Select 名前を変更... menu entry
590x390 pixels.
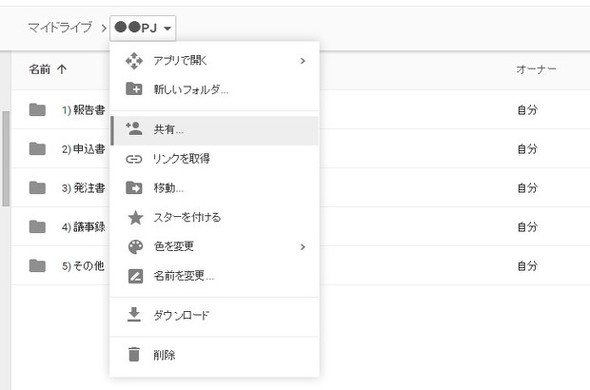tap(214, 276)
